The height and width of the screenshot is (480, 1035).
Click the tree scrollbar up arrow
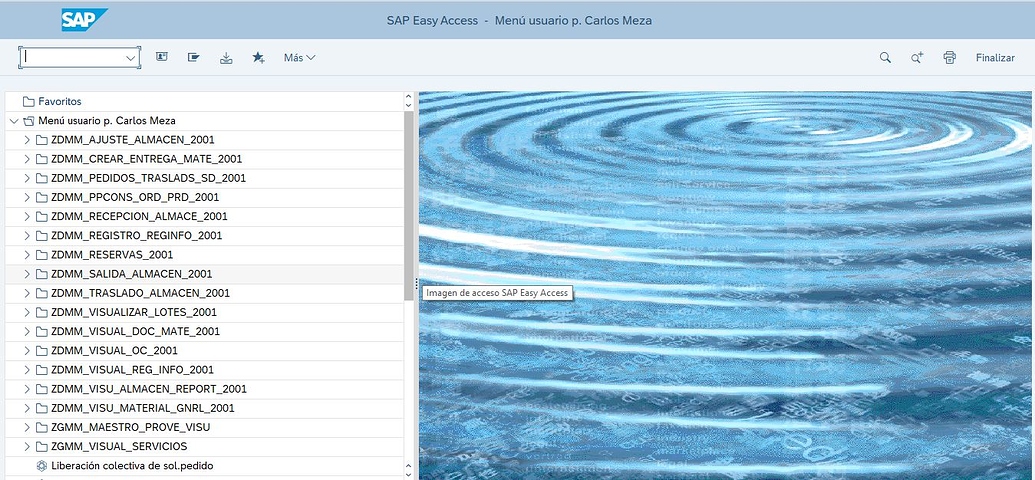point(408,96)
